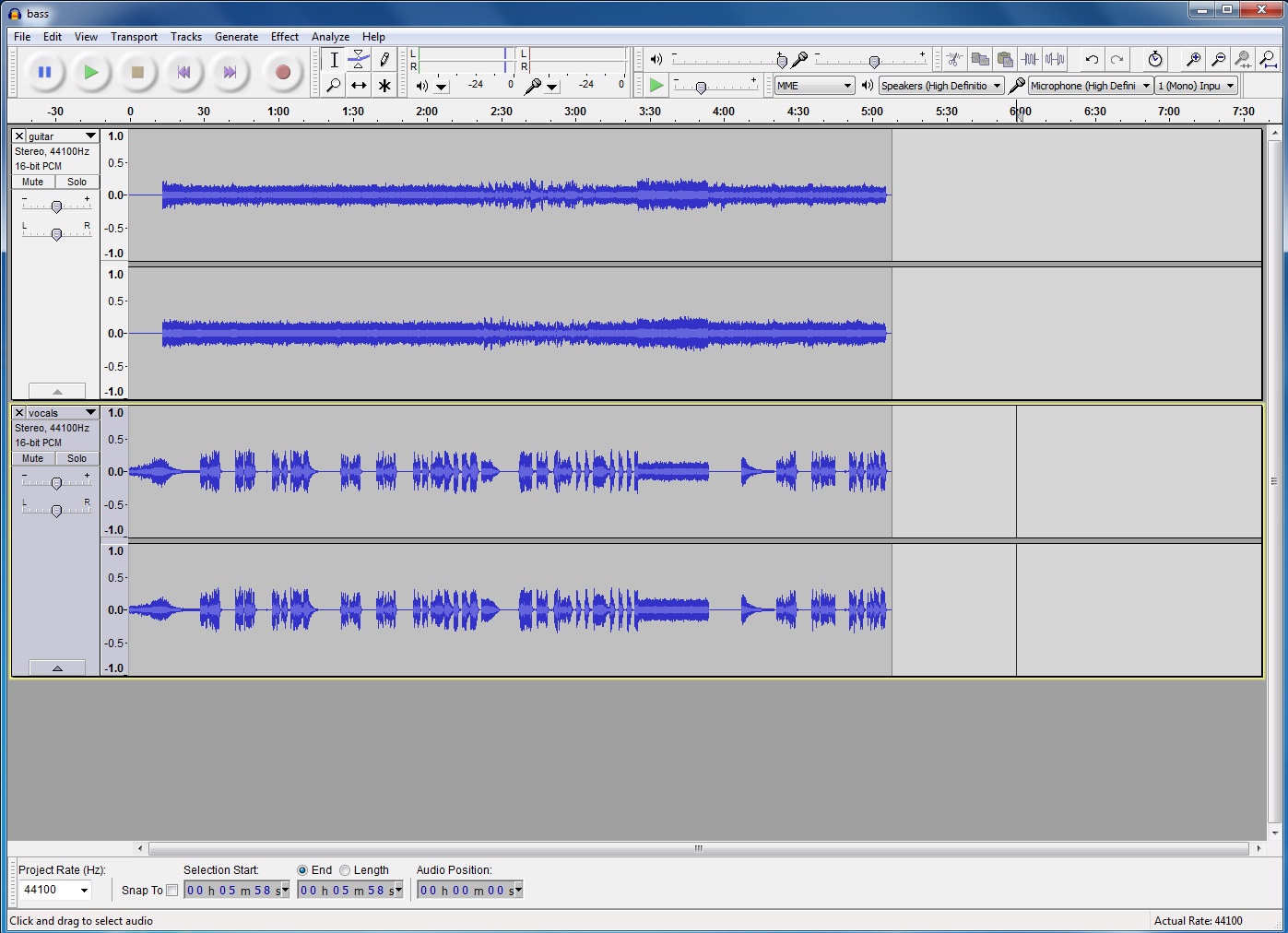This screenshot has height=933, width=1288.
Task: Open the Project Rate dropdown
Action: point(55,891)
